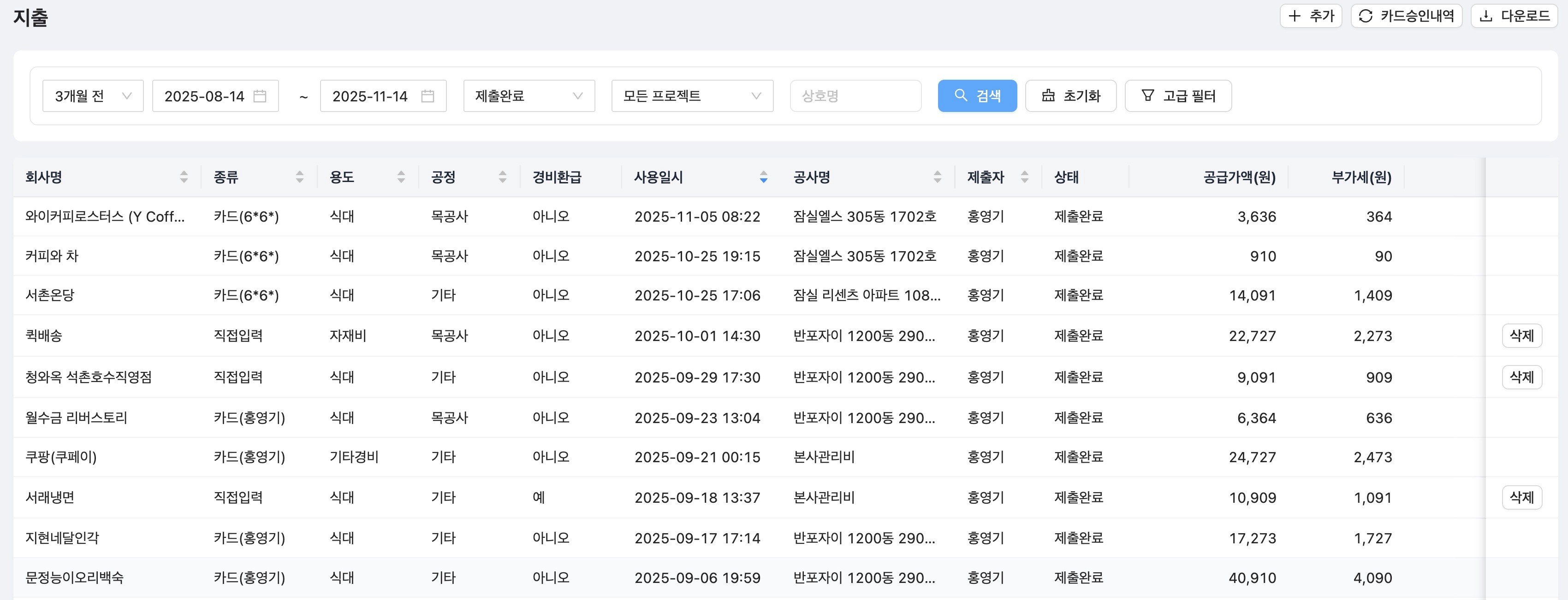Focus the 상호명 search input field
Image resolution: width=1568 pixels, height=600 pixels.
click(x=855, y=96)
